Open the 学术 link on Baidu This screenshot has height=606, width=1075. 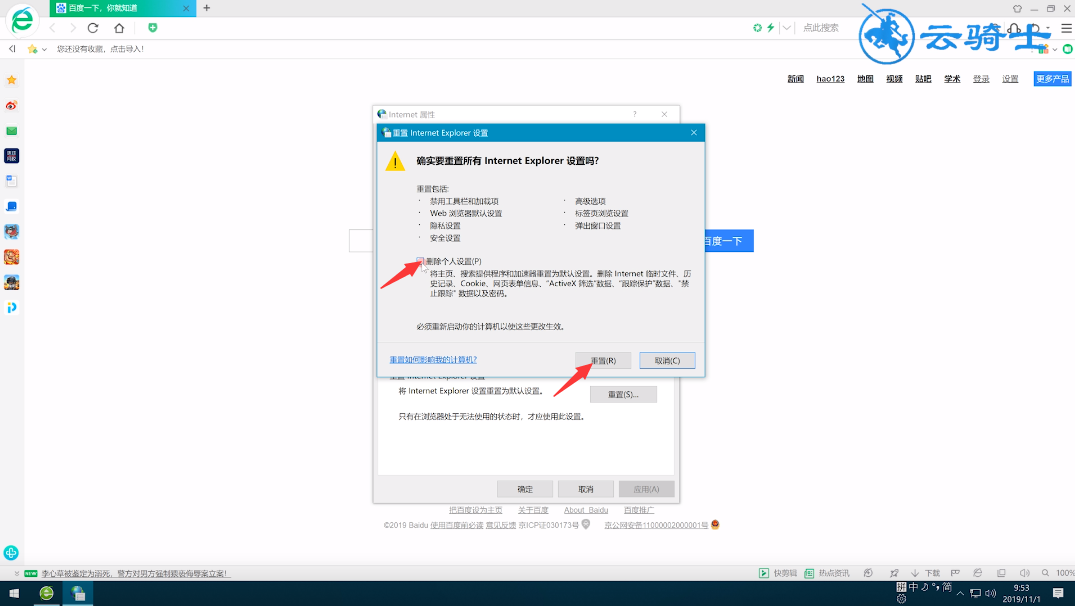point(952,79)
